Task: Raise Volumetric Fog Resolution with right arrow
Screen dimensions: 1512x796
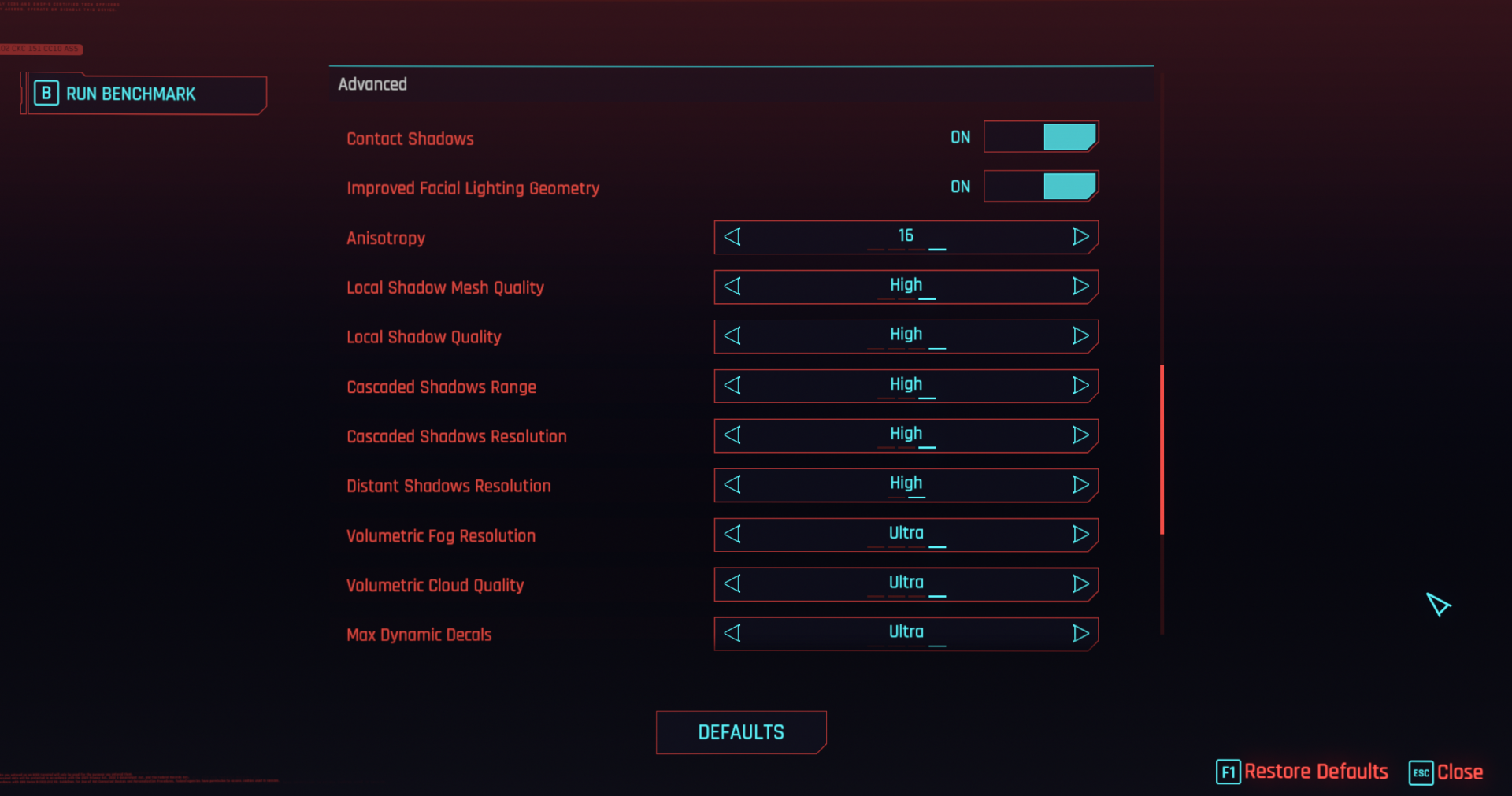Action: (1080, 535)
